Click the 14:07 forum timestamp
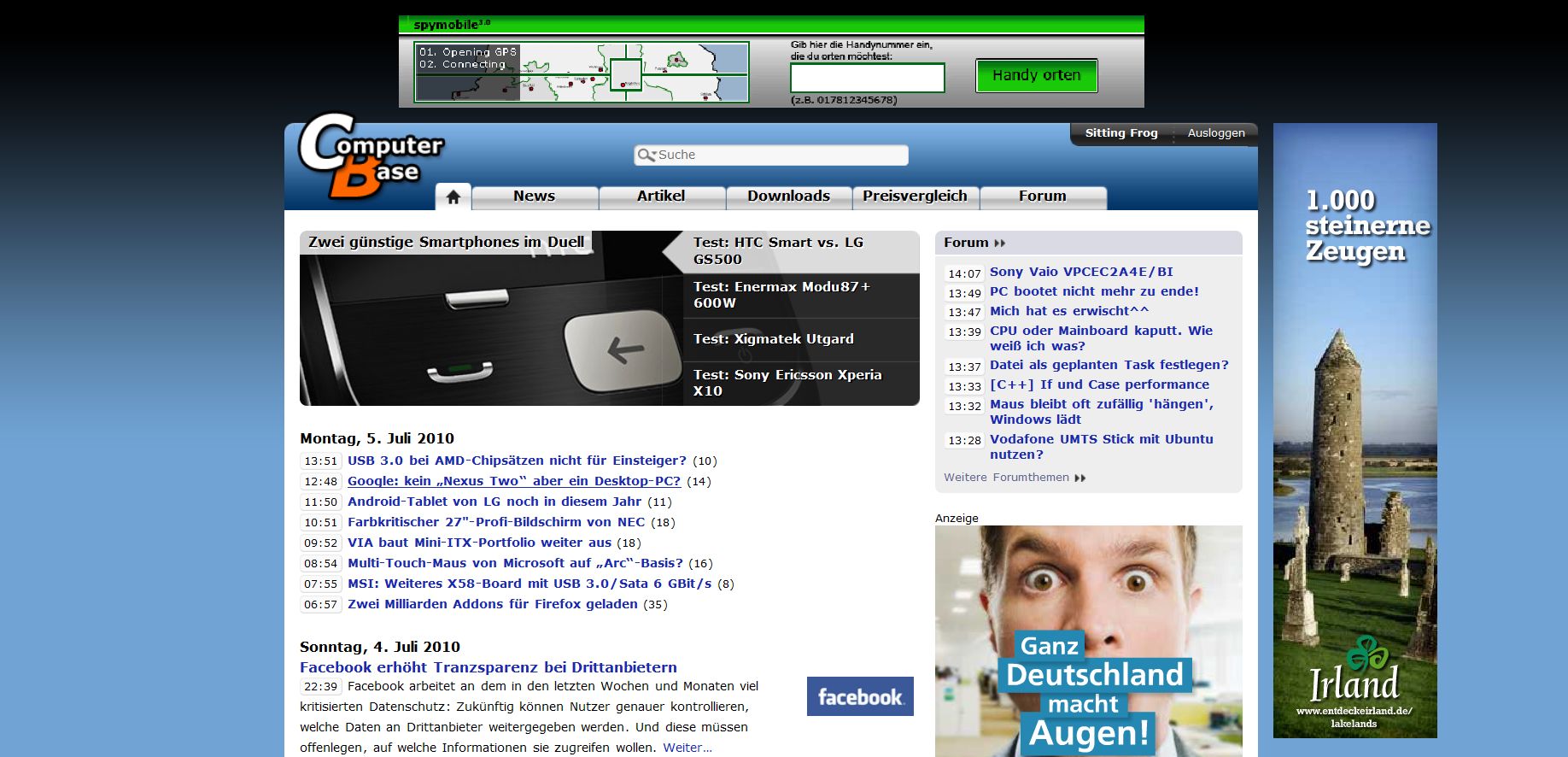1568x757 pixels. 965,273
